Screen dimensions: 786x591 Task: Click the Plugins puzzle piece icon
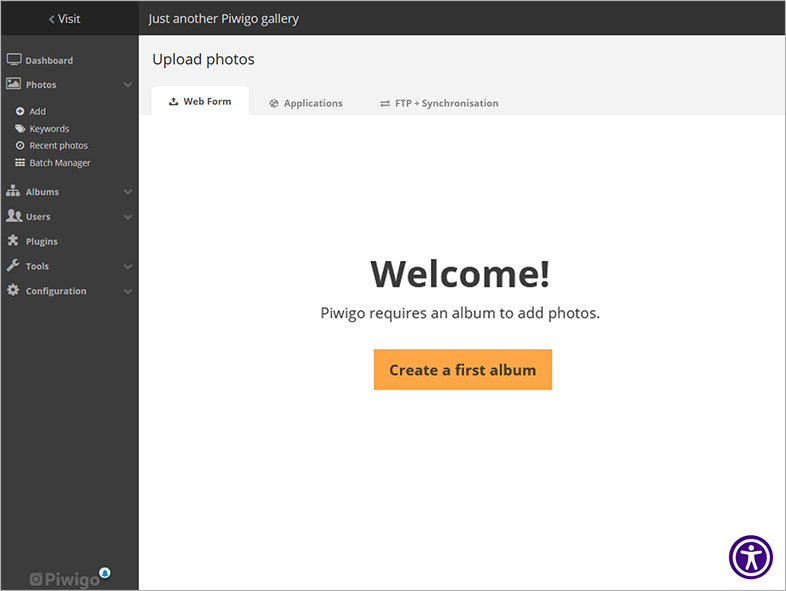click(14, 241)
